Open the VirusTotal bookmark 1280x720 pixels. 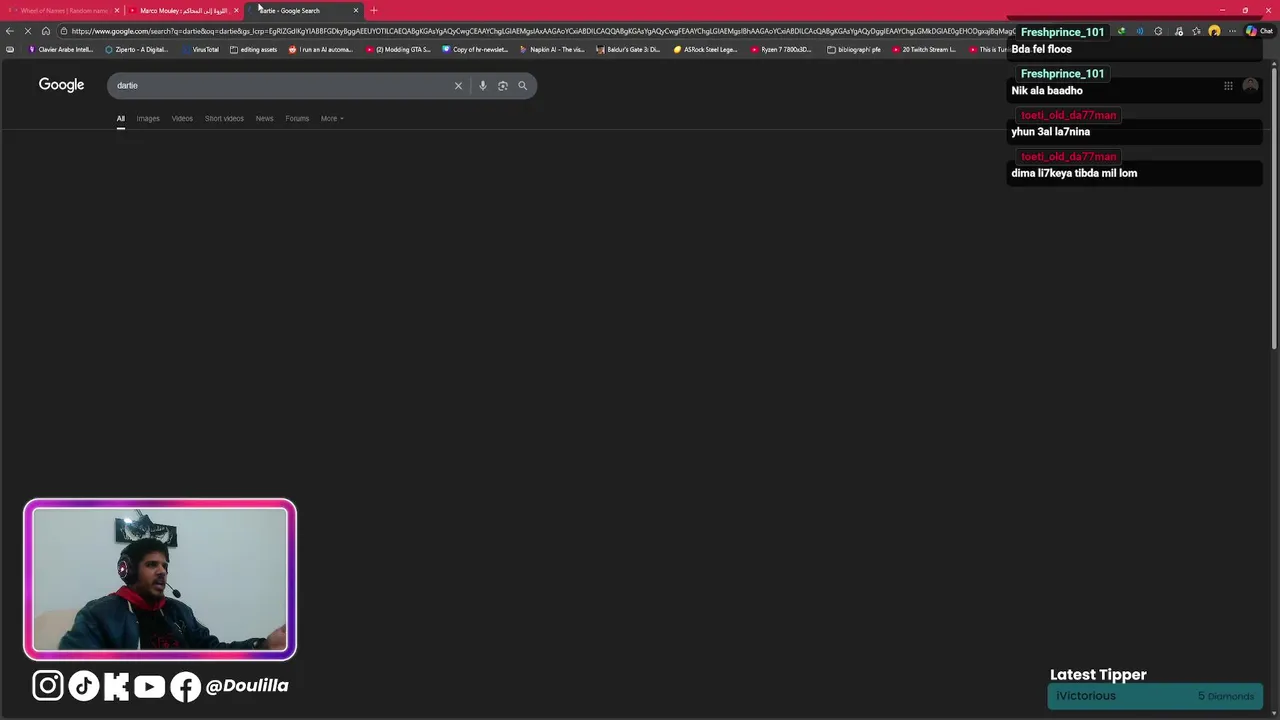[200, 49]
